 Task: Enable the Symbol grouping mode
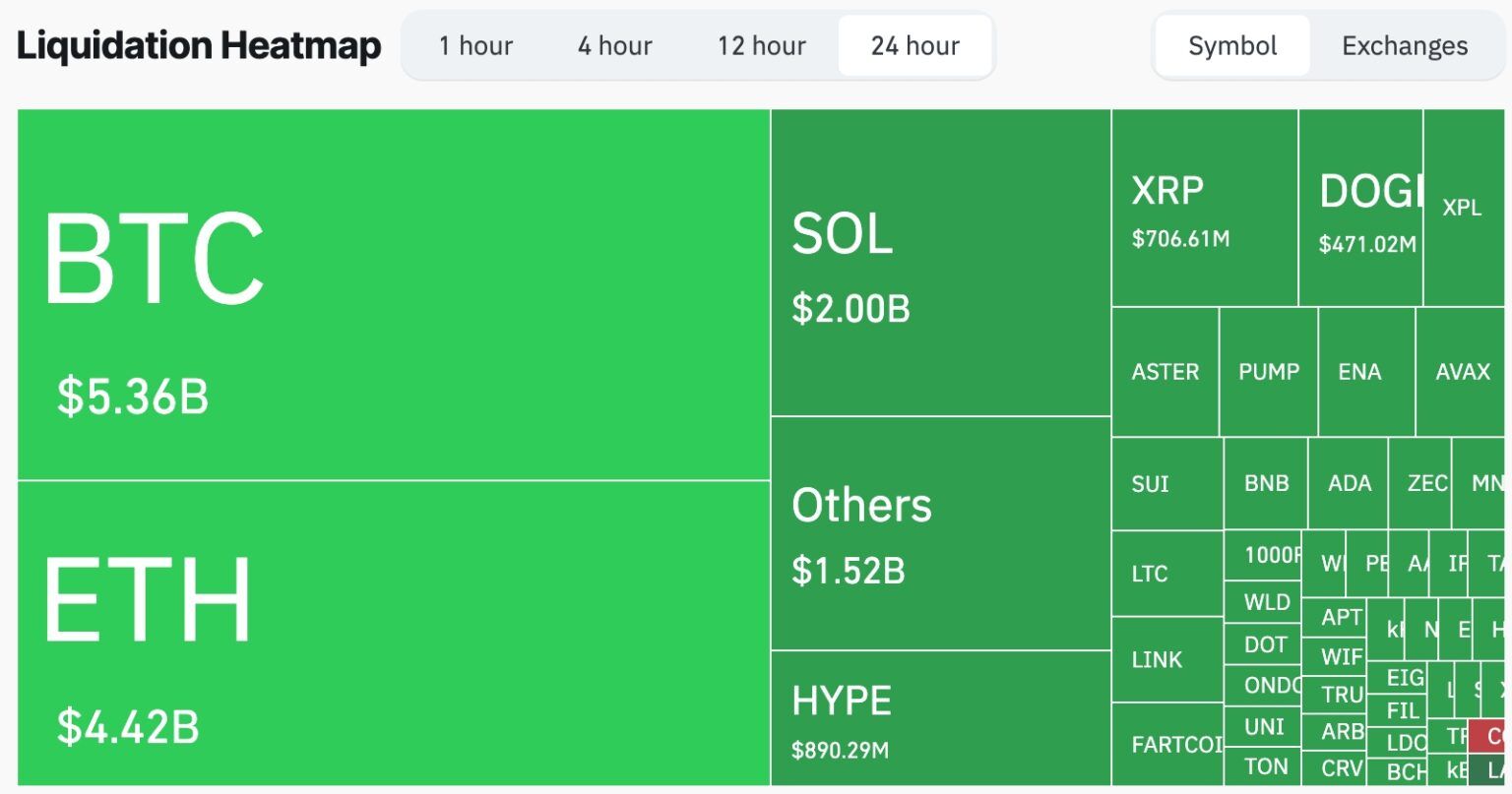1231,45
